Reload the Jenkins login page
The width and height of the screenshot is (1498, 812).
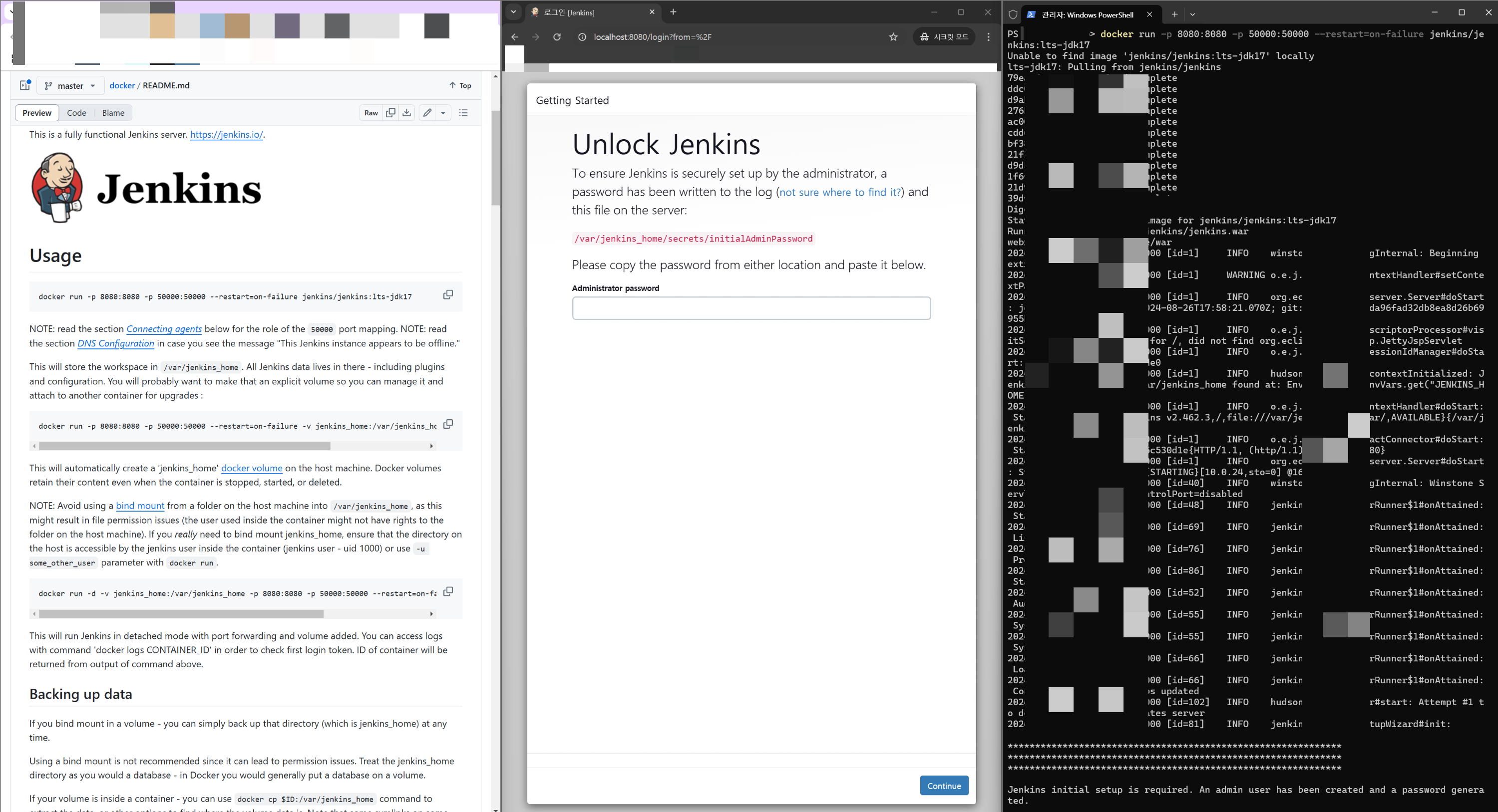[557, 37]
